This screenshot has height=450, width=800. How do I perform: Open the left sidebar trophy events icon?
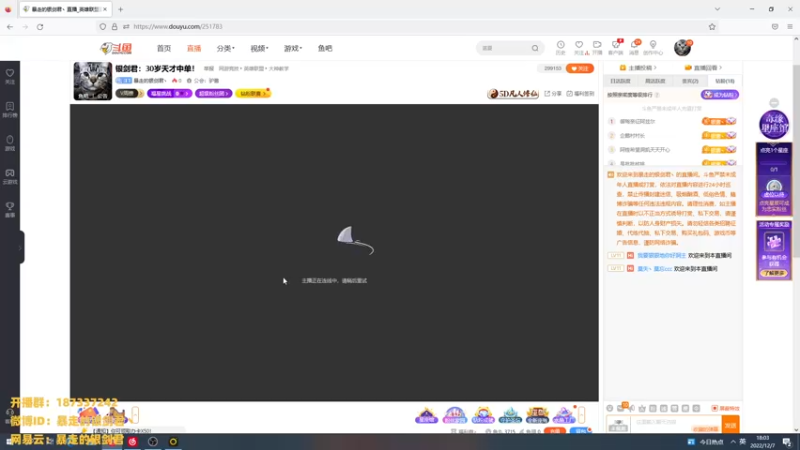[x=10, y=209]
